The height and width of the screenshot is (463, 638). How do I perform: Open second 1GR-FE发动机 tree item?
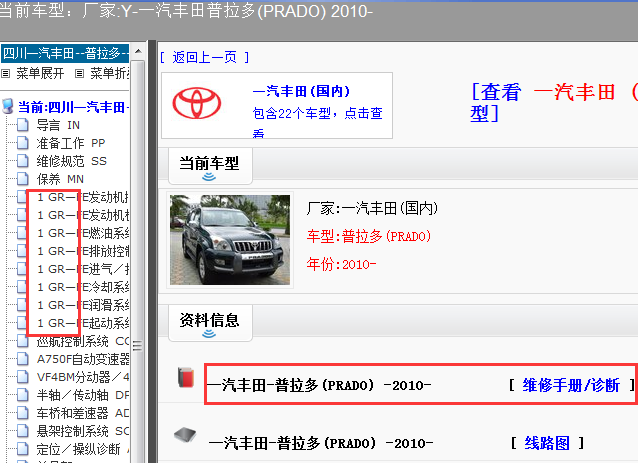83,215
